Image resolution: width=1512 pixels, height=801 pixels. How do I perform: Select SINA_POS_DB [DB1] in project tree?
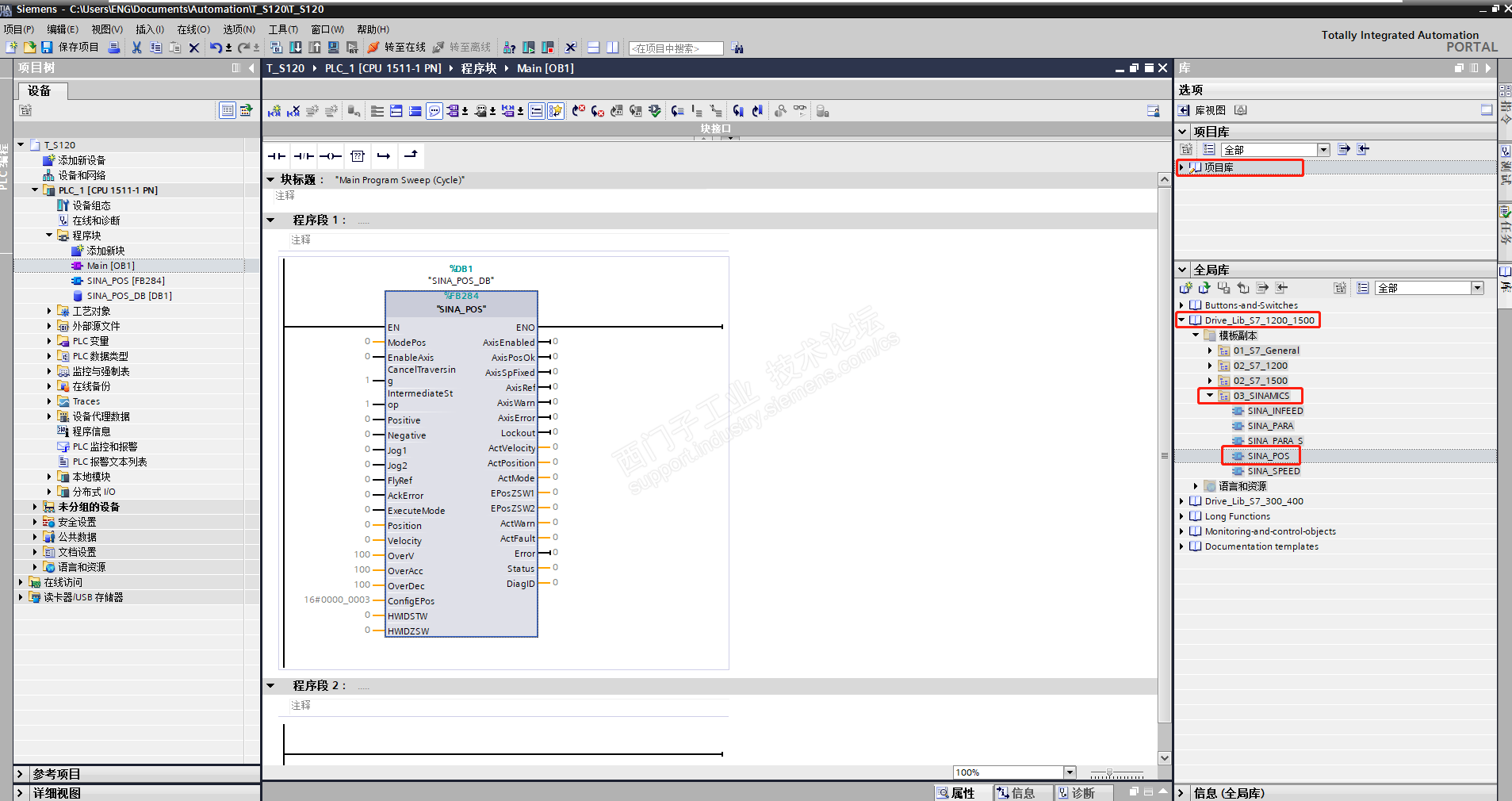129,296
